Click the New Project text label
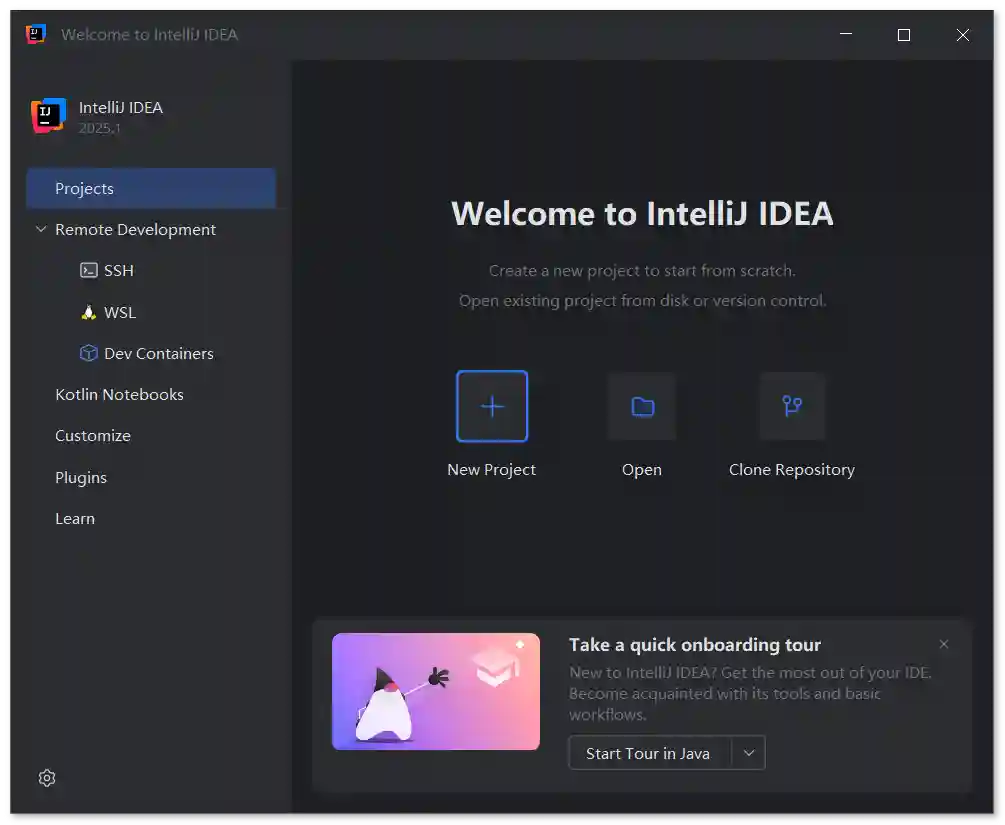Image resolution: width=1005 pixels, height=825 pixels. [x=492, y=470]
